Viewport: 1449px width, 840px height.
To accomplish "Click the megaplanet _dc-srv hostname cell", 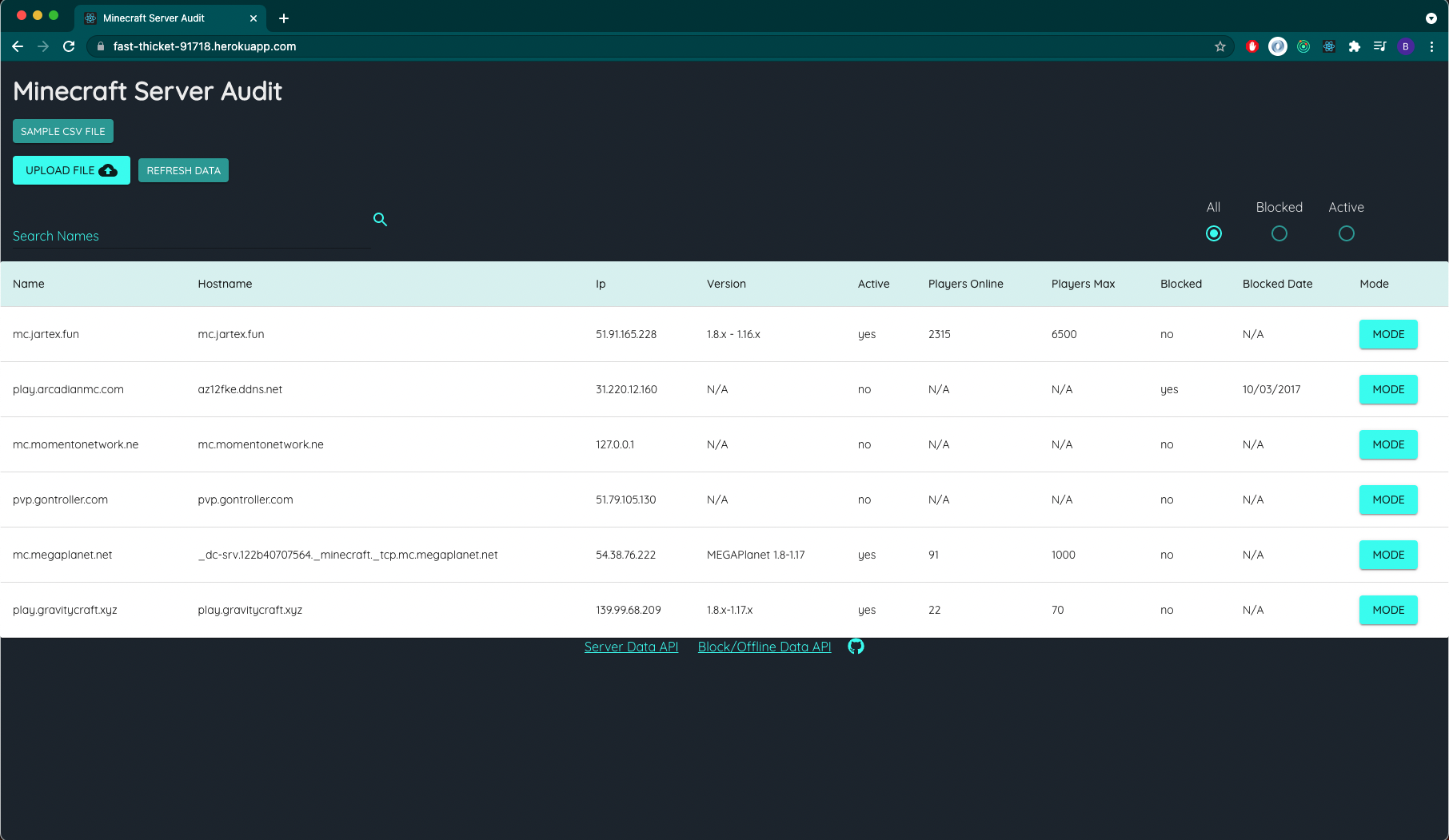I will pos(348,555).
